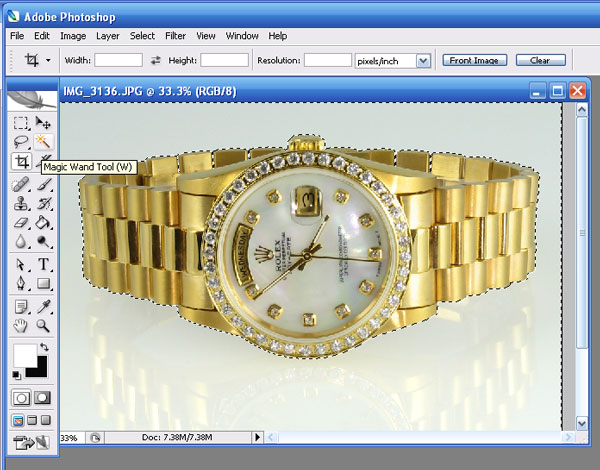Click the Width input field

[x=119, y=60]
